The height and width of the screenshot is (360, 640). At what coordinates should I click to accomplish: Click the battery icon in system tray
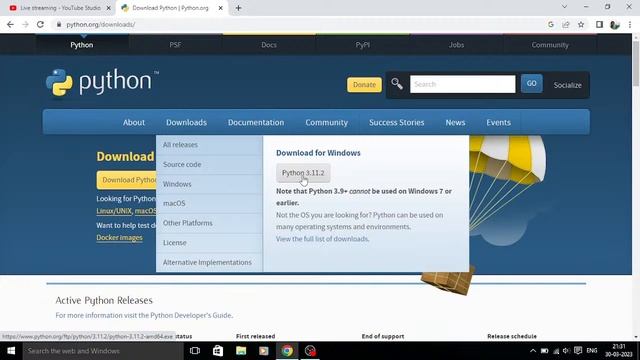pos(544,351)
